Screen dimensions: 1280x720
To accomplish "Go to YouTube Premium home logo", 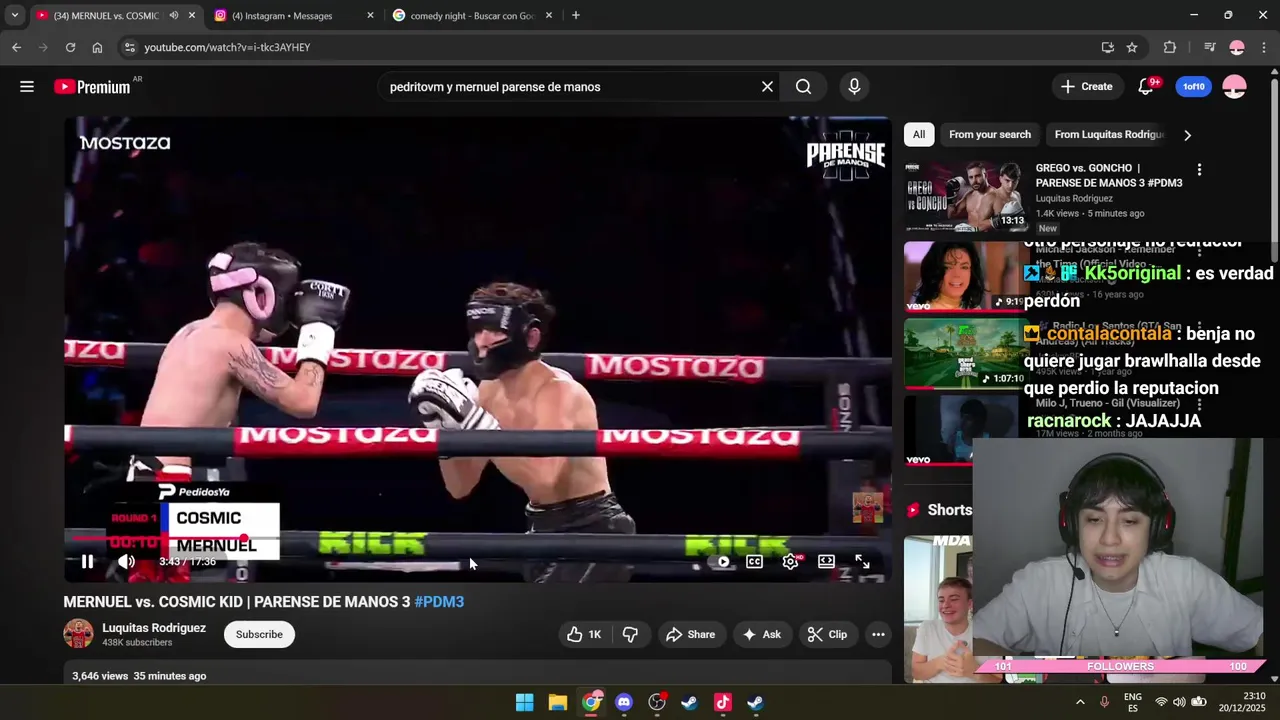I will [x=92, y=87].
